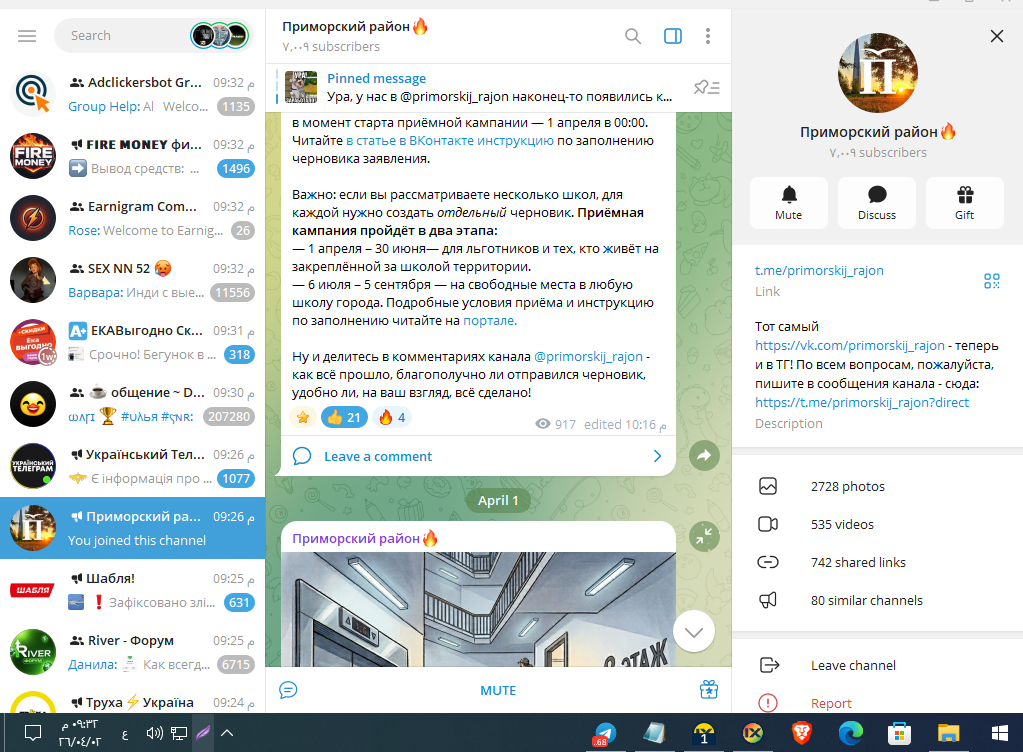View 80 similar channels
The width and height of the screenshot is (1023, 752).
[878, 600]
